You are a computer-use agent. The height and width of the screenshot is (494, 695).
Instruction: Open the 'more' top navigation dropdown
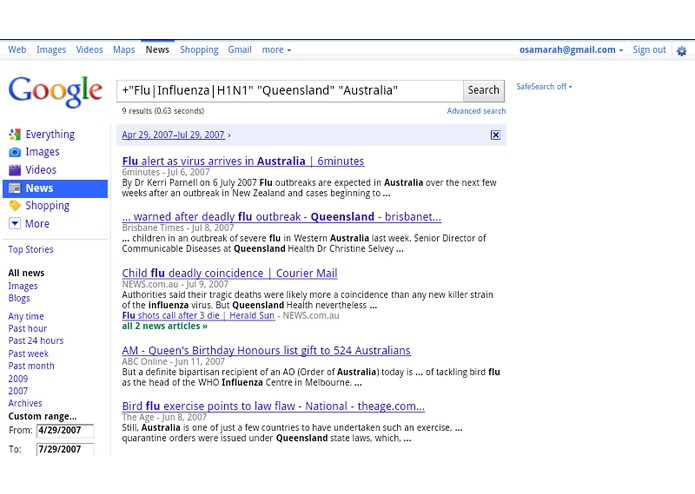point(277,50)
